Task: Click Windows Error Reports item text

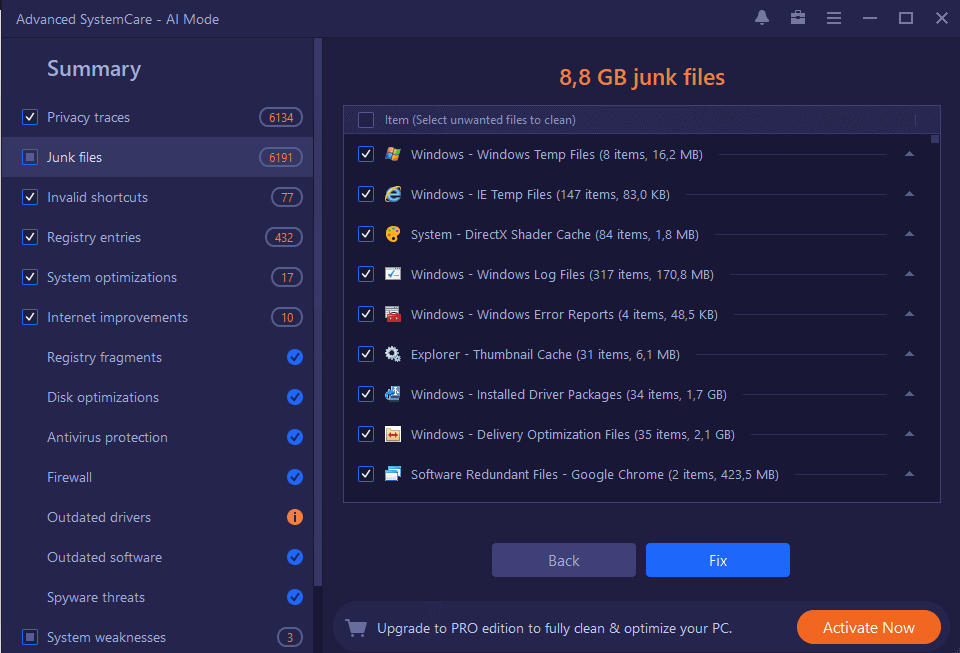Action: pyautogui.click(x=564, y=315)
